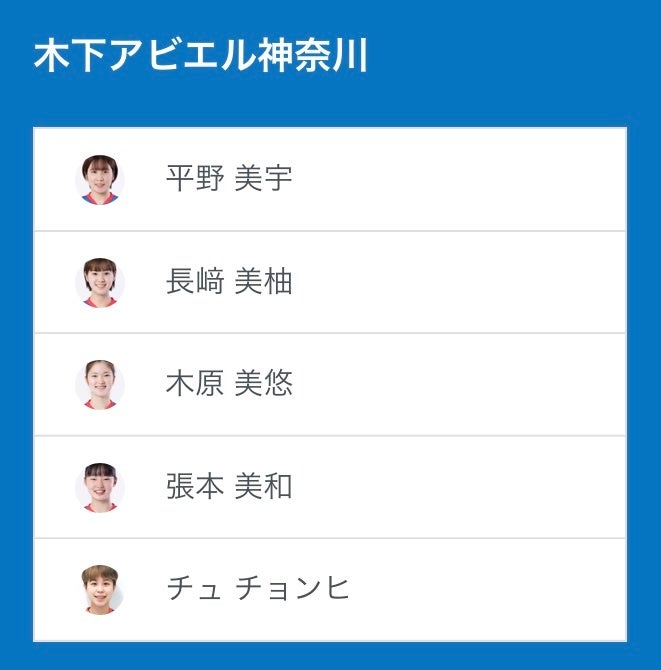The height and width of the screenshot is (670, 661).
Task: Click the empty space after 張本 美和
Action: click(x=460, y=488)
